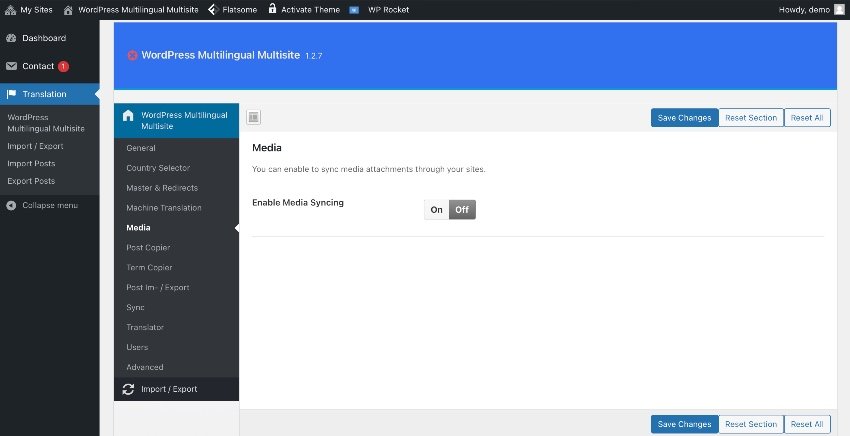This screenshot has height=436, width=850.
Task: Click the home icon in admin bar
Action: click(68, 10)
